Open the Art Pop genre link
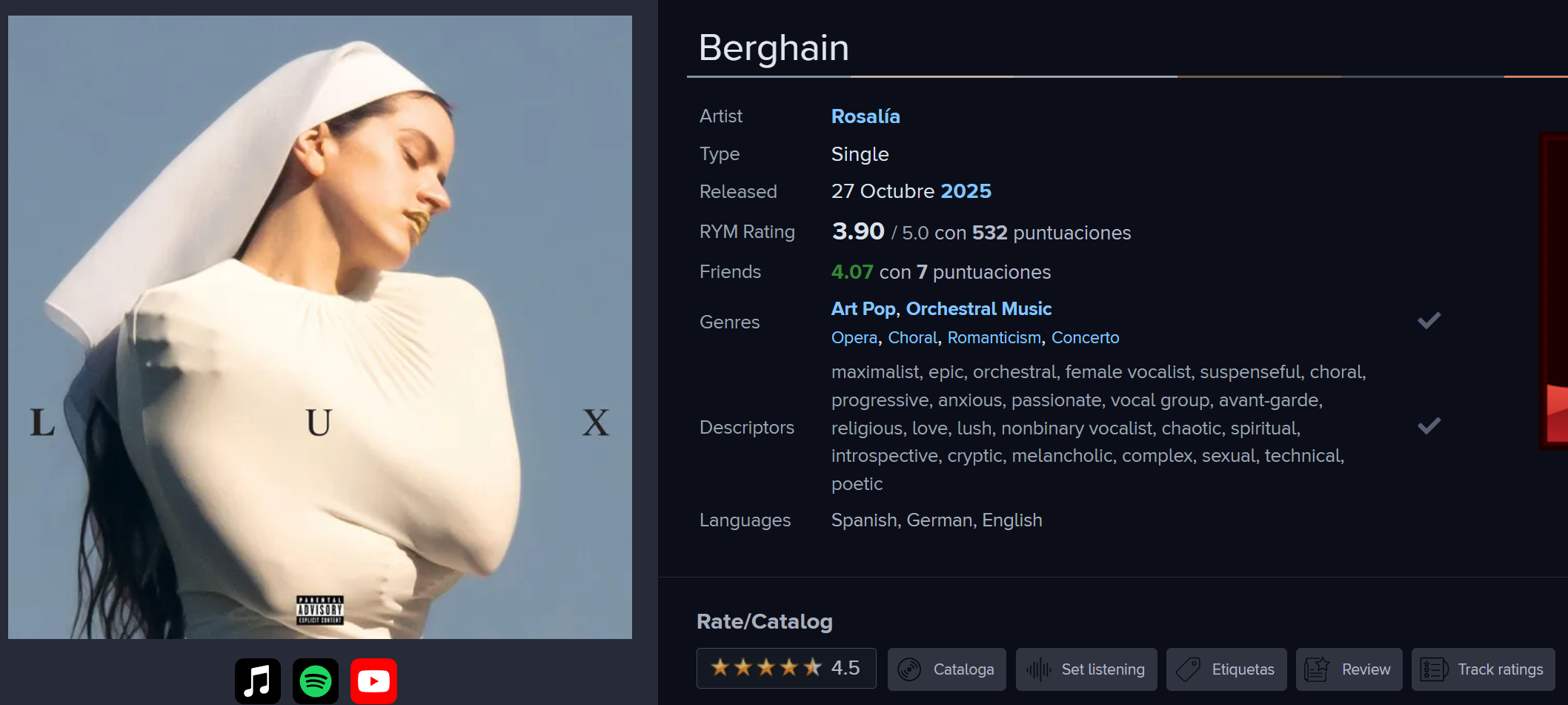Image resolution: width=1568 pixels, height=705 pixels. click(x=863, y=308)
